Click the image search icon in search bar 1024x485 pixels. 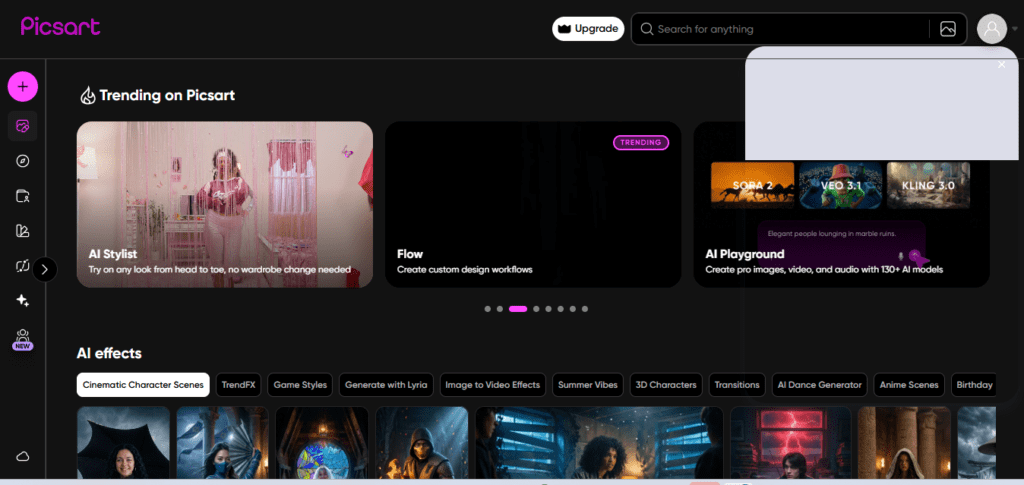(948, 29)
